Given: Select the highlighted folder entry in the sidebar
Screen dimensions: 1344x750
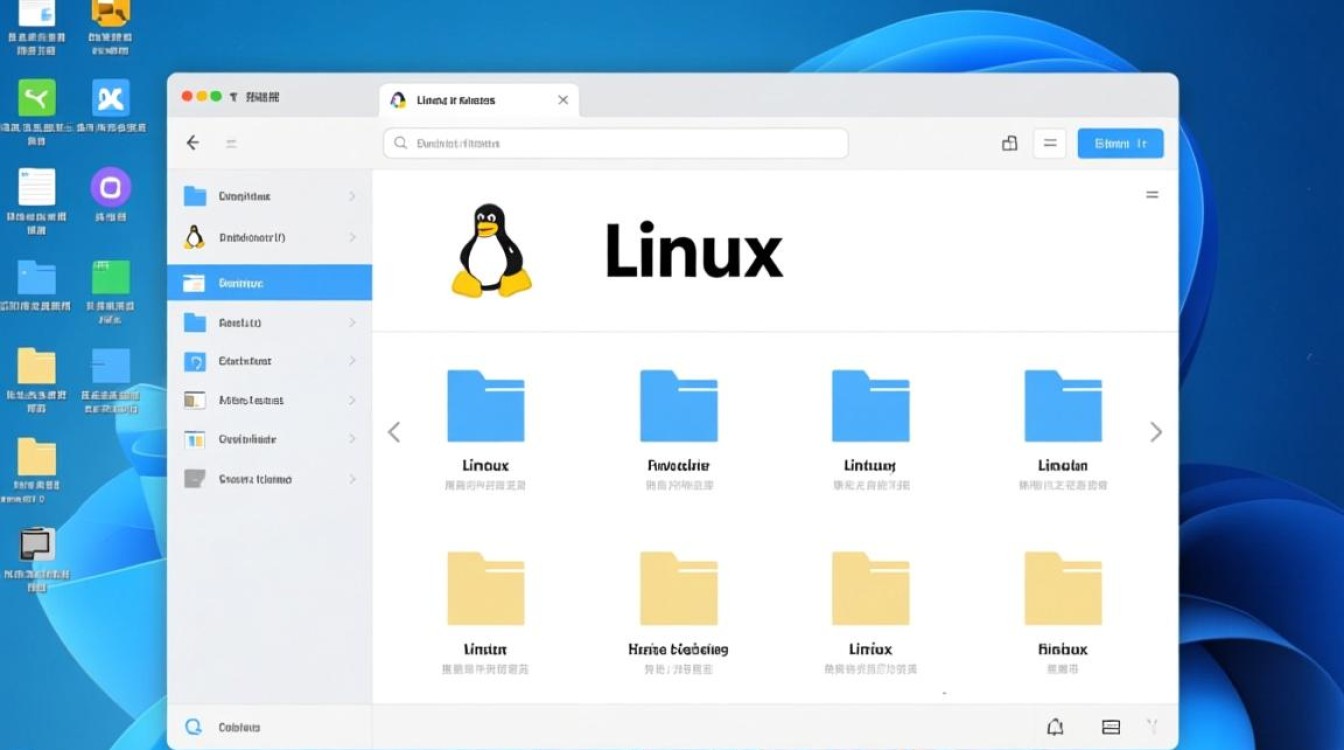Looking at the screenshot, I should click(268, 282).
